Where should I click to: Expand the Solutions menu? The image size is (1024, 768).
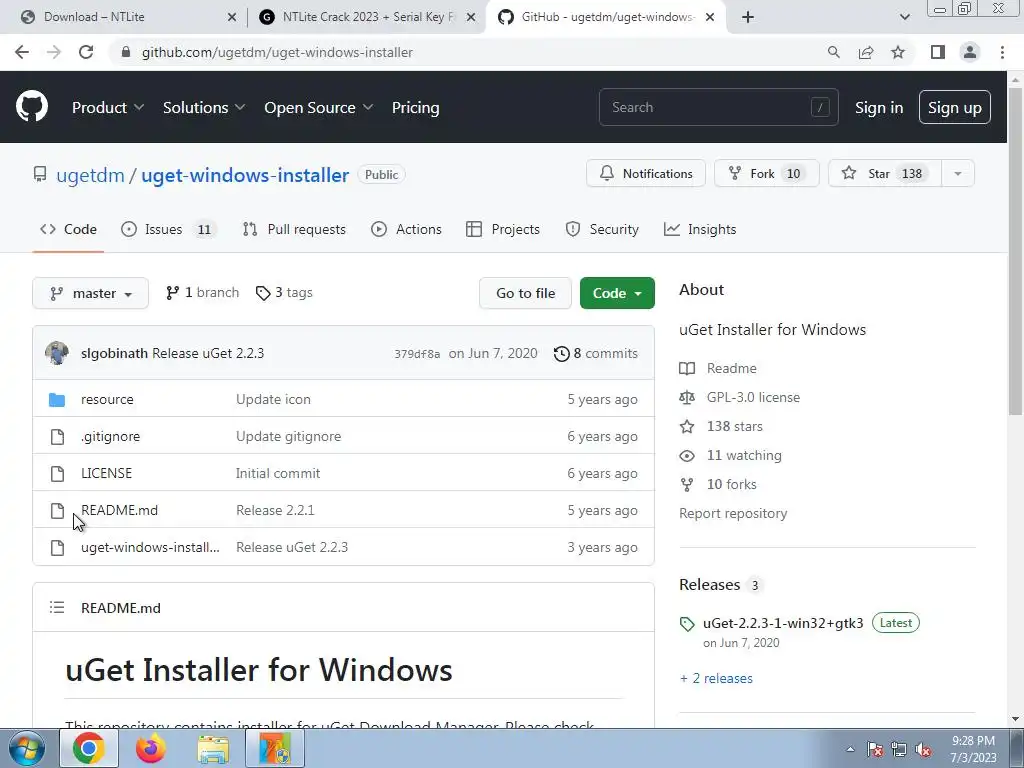coord(204,108)
